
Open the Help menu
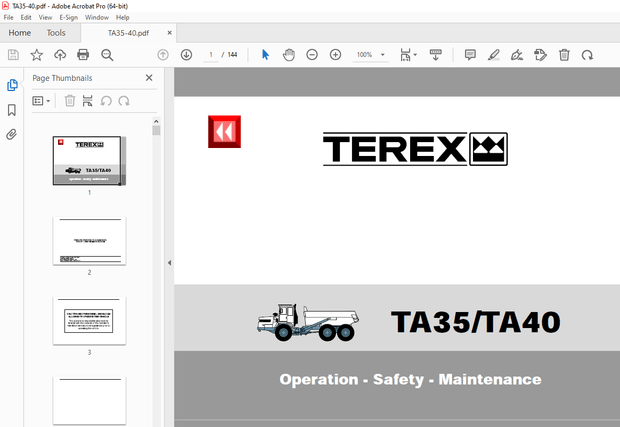[123, 17]
